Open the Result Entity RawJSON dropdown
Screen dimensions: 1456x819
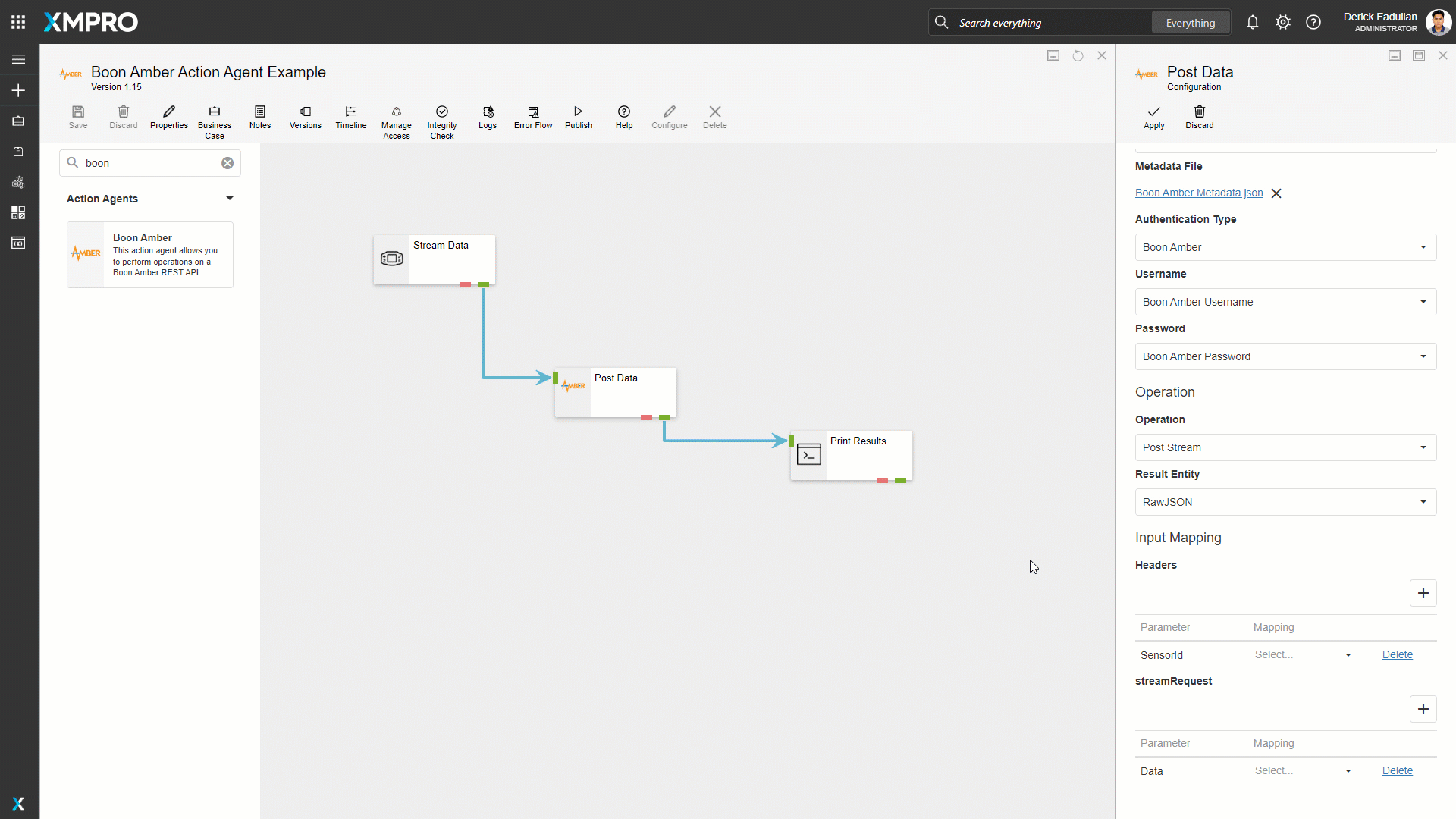point(1285,502)
